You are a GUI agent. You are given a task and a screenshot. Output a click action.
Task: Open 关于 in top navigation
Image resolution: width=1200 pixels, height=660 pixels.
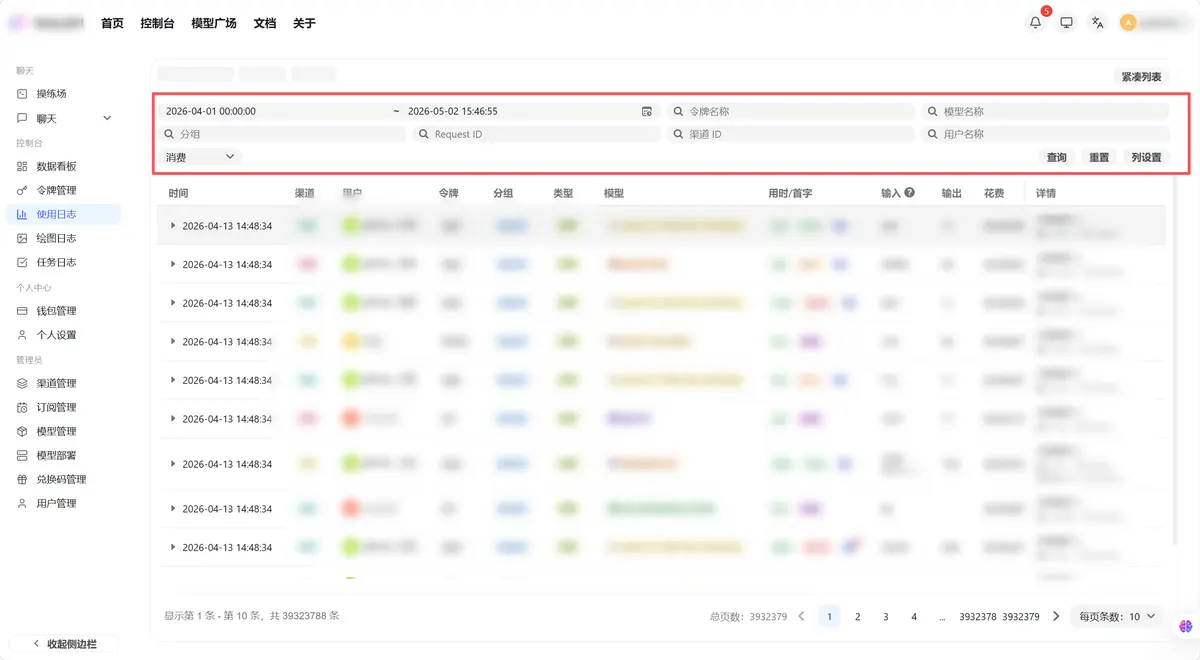coord(304,23)
